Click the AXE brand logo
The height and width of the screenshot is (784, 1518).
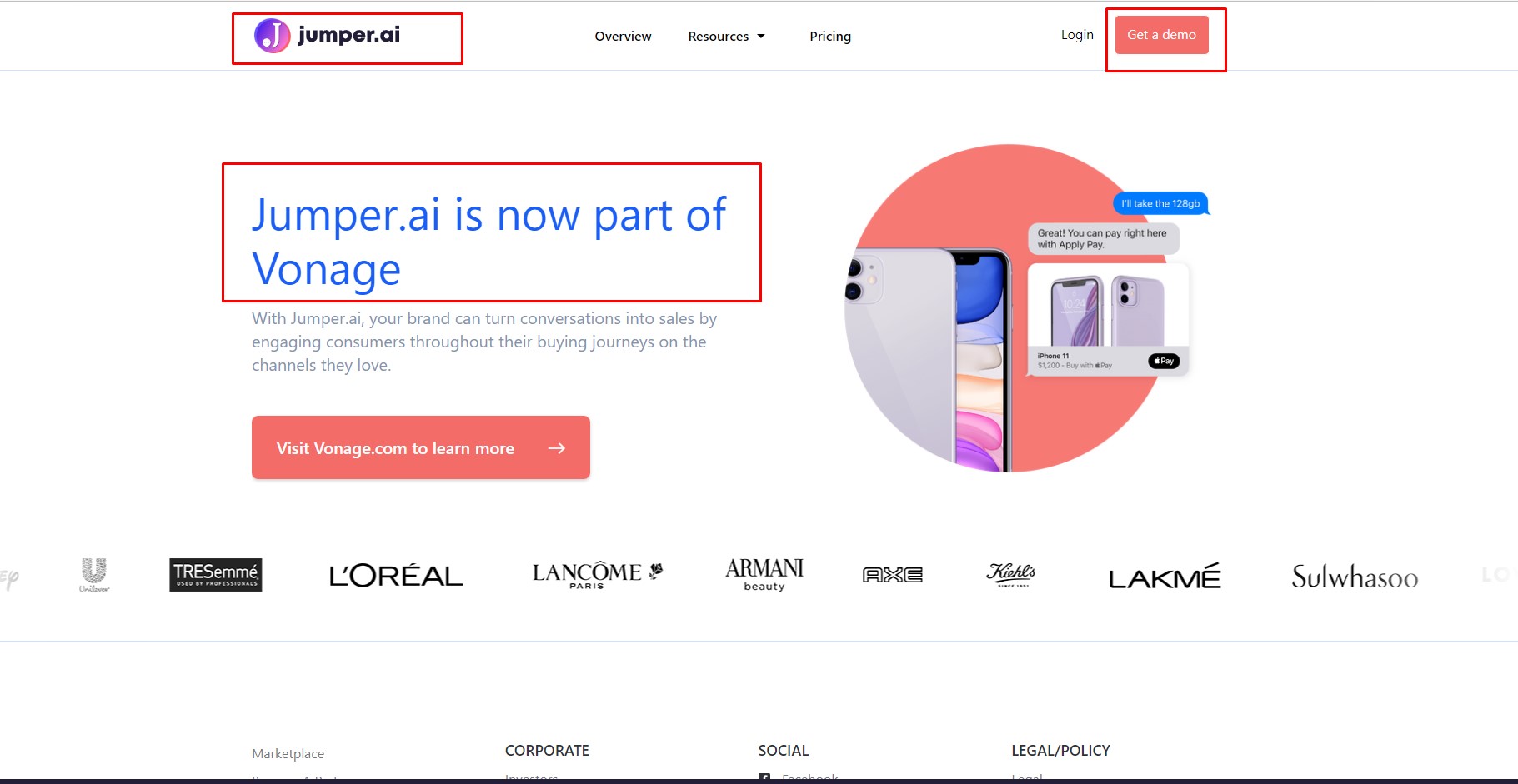pyautogui.click(x=893, y=575)
